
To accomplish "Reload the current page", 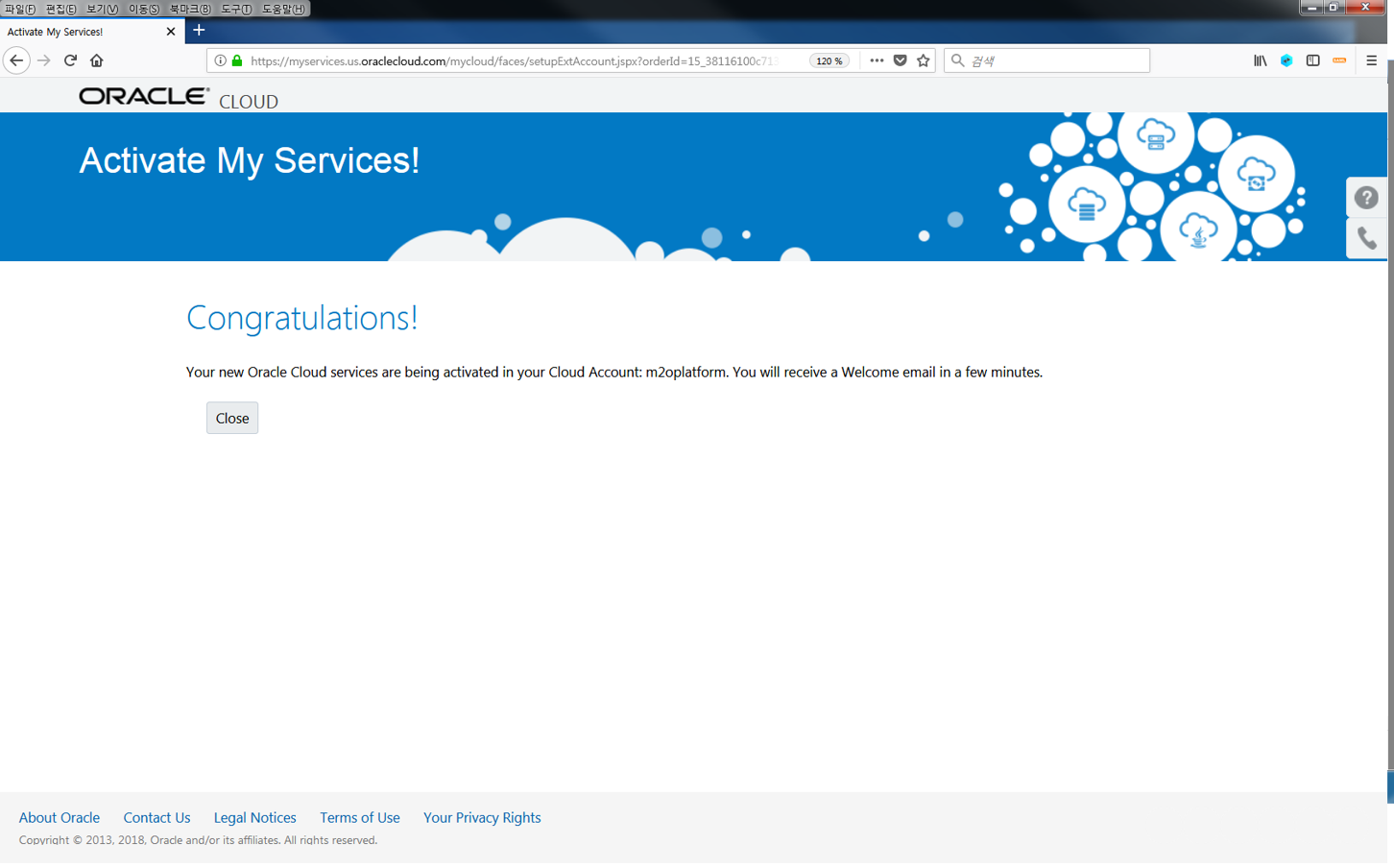I will click(70, 60).
